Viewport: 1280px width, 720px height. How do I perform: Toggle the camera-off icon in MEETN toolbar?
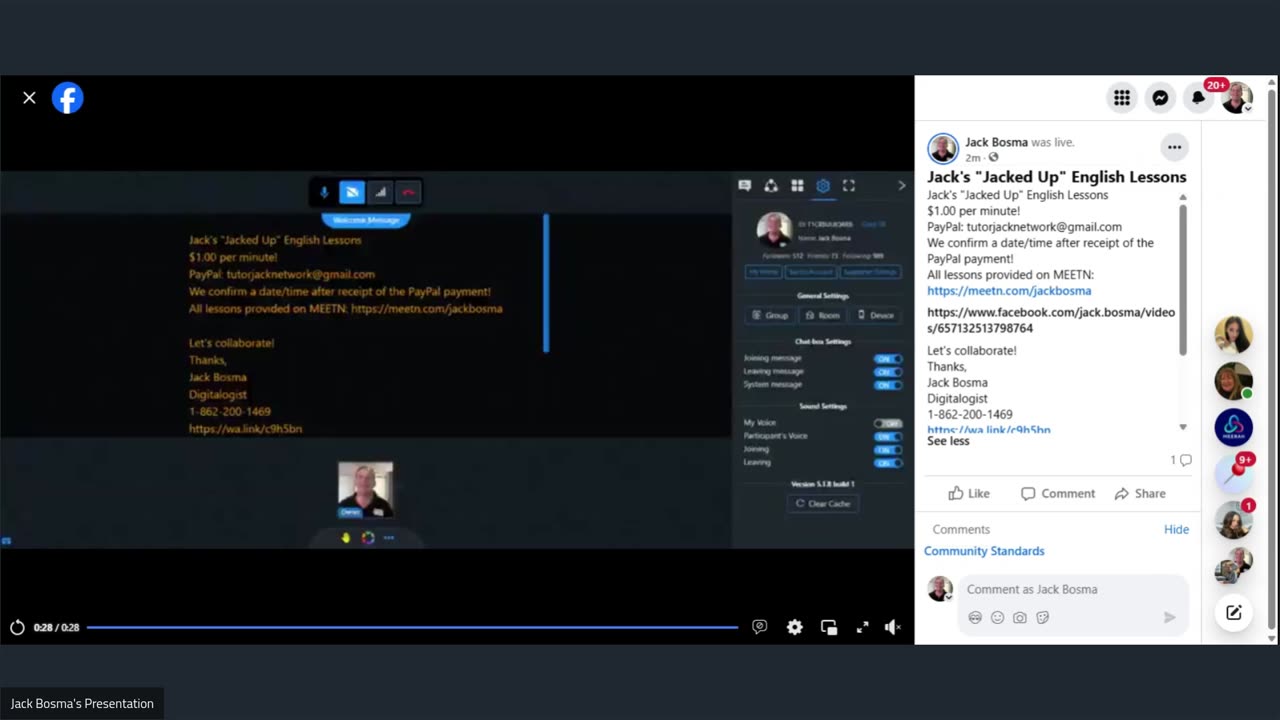pos(352,192)
